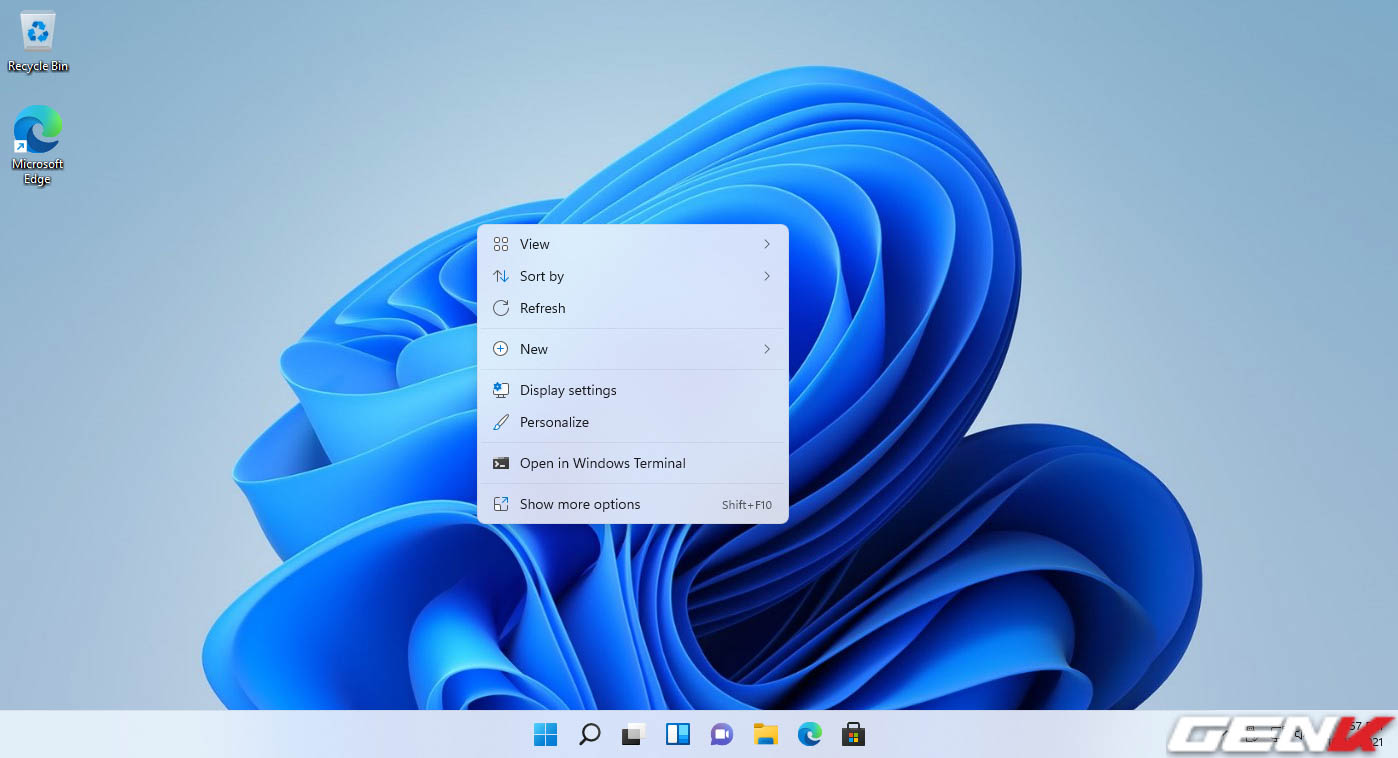
Task: Launch Search from the taskbar
Action: tap(589, 734)
